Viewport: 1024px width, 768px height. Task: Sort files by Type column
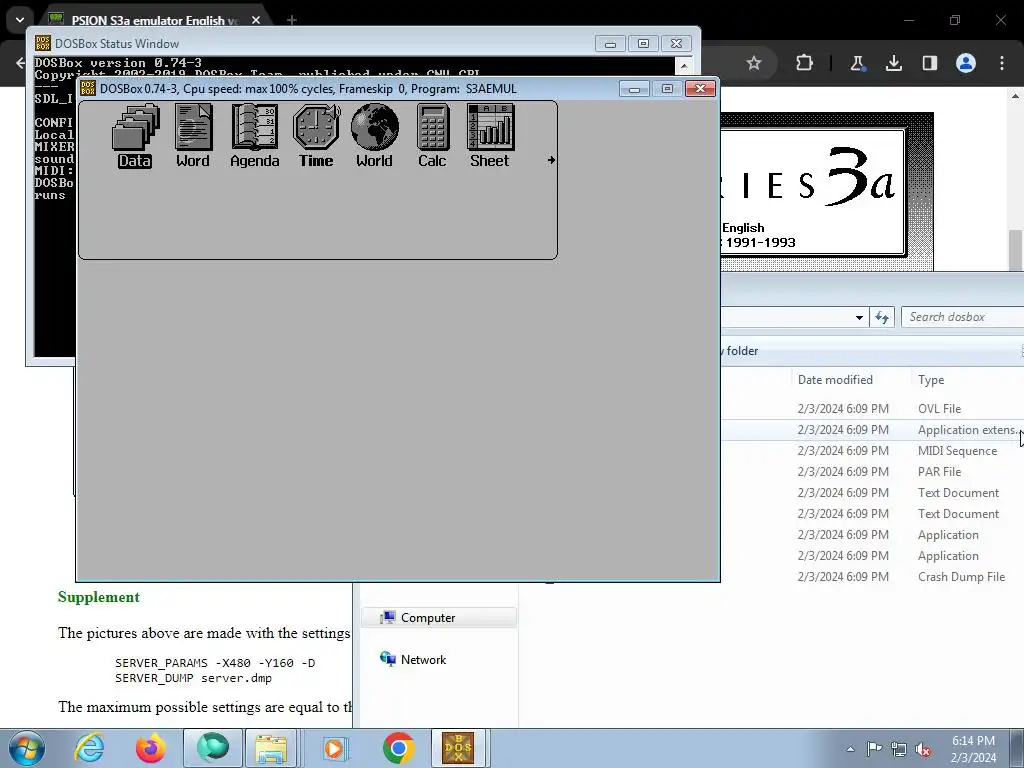[931, 380]
